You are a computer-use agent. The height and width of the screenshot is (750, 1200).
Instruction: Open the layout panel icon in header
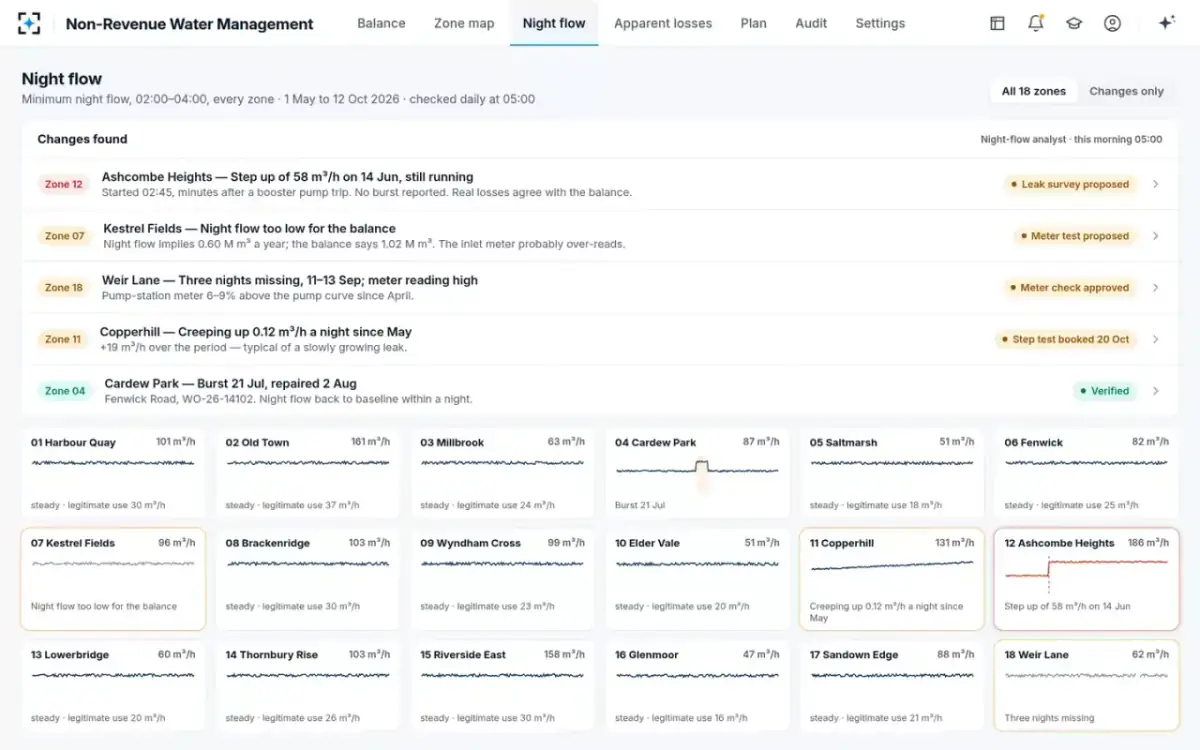997,23
